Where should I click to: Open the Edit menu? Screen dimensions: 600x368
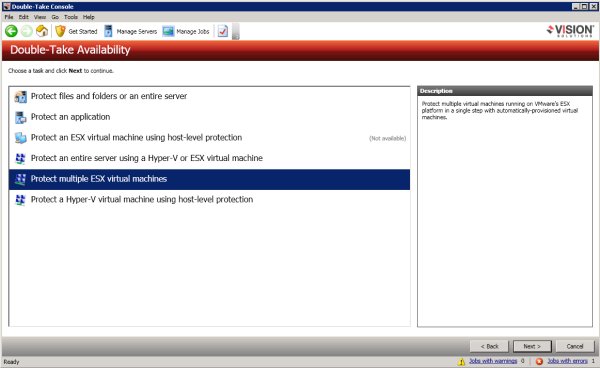click(x=24, y=17)
